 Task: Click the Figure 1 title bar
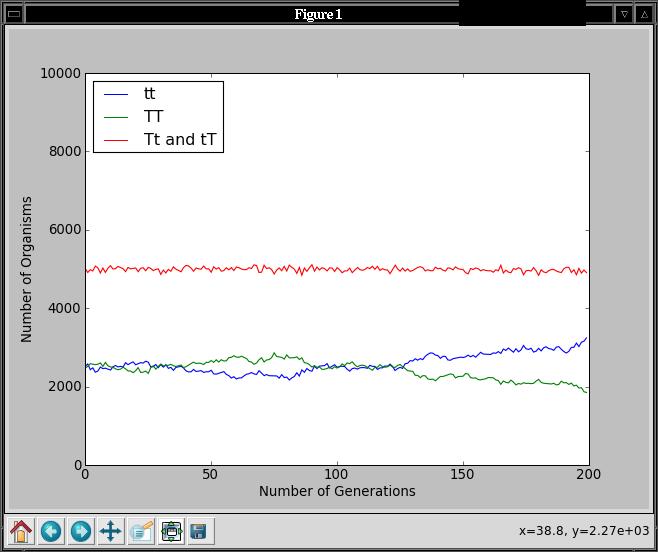[x=318, y=14]
